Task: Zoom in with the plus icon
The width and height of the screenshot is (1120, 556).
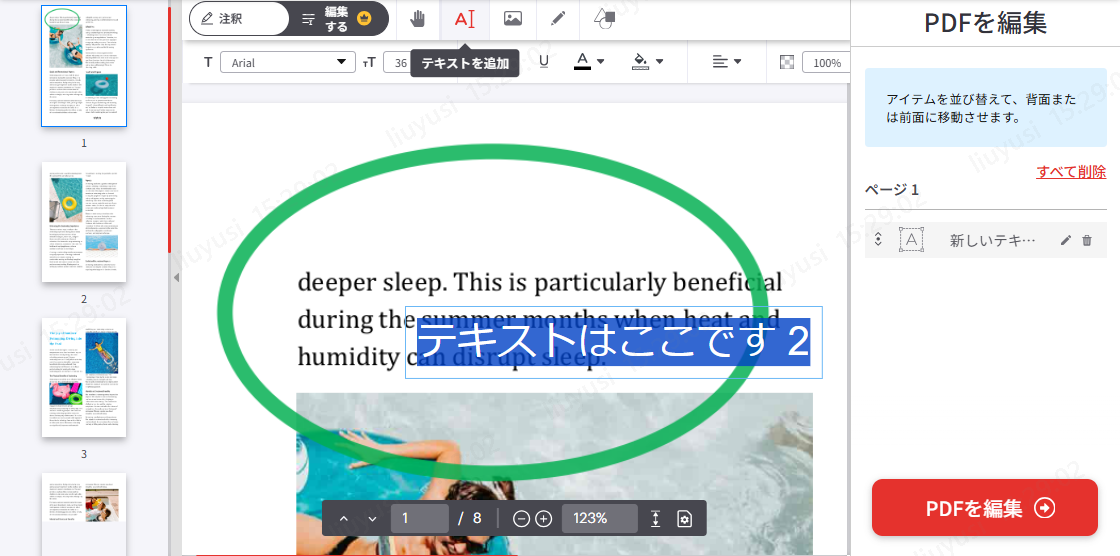Action: (544, 519)
